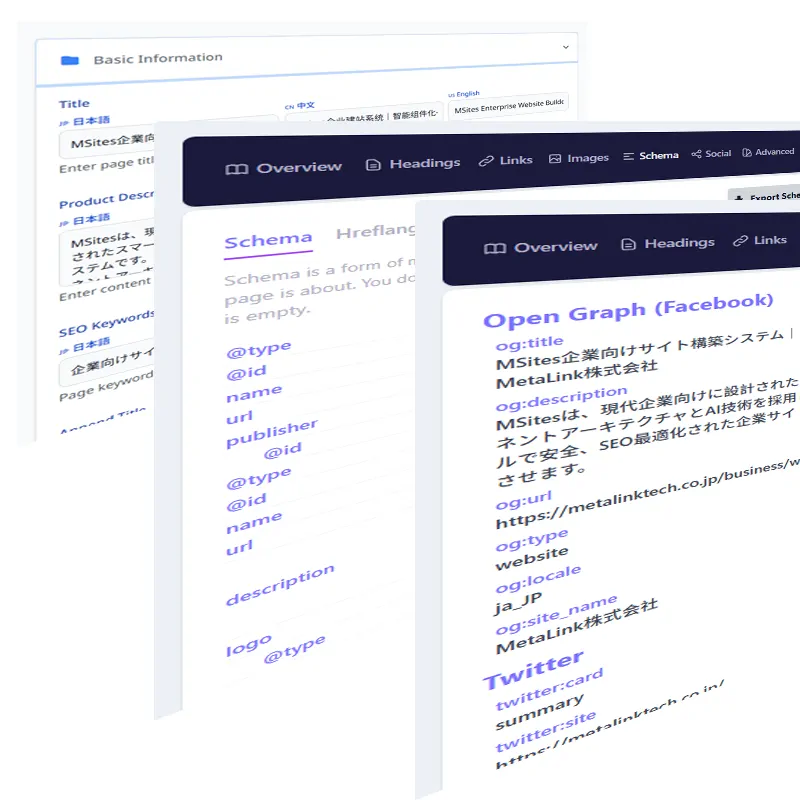Select the underlined Schema sub-tab
800x800 pixels.
268,241
